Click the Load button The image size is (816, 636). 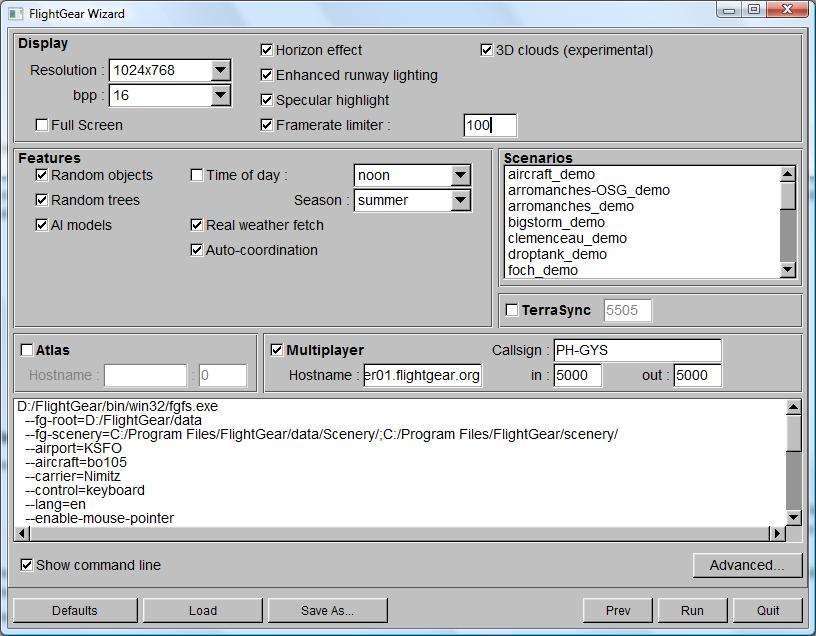click(x=203, y=610)
